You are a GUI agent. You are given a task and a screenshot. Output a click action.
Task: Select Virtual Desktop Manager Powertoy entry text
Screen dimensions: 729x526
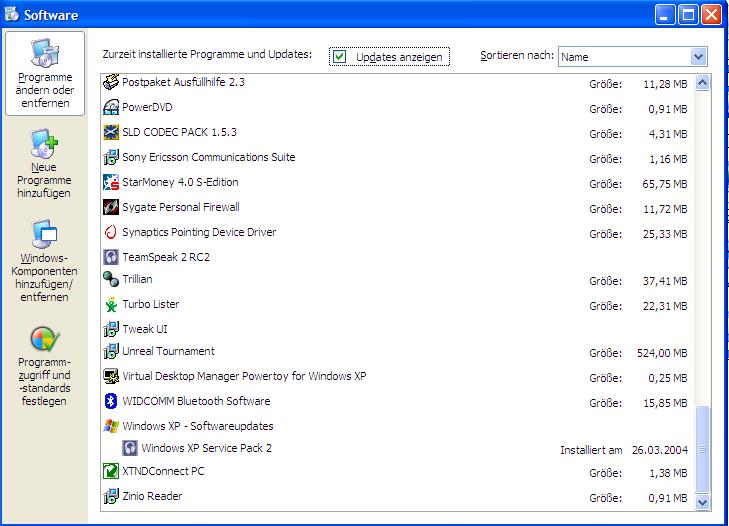point(244,376)
